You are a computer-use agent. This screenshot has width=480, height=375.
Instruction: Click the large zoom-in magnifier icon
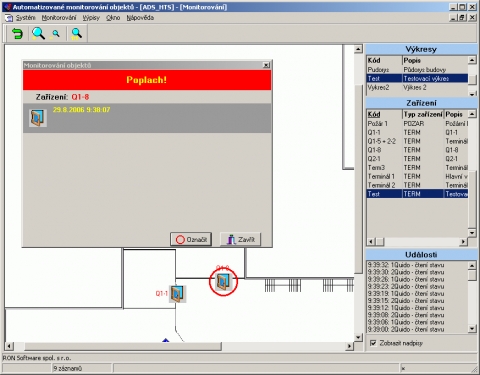pos(38,34)
